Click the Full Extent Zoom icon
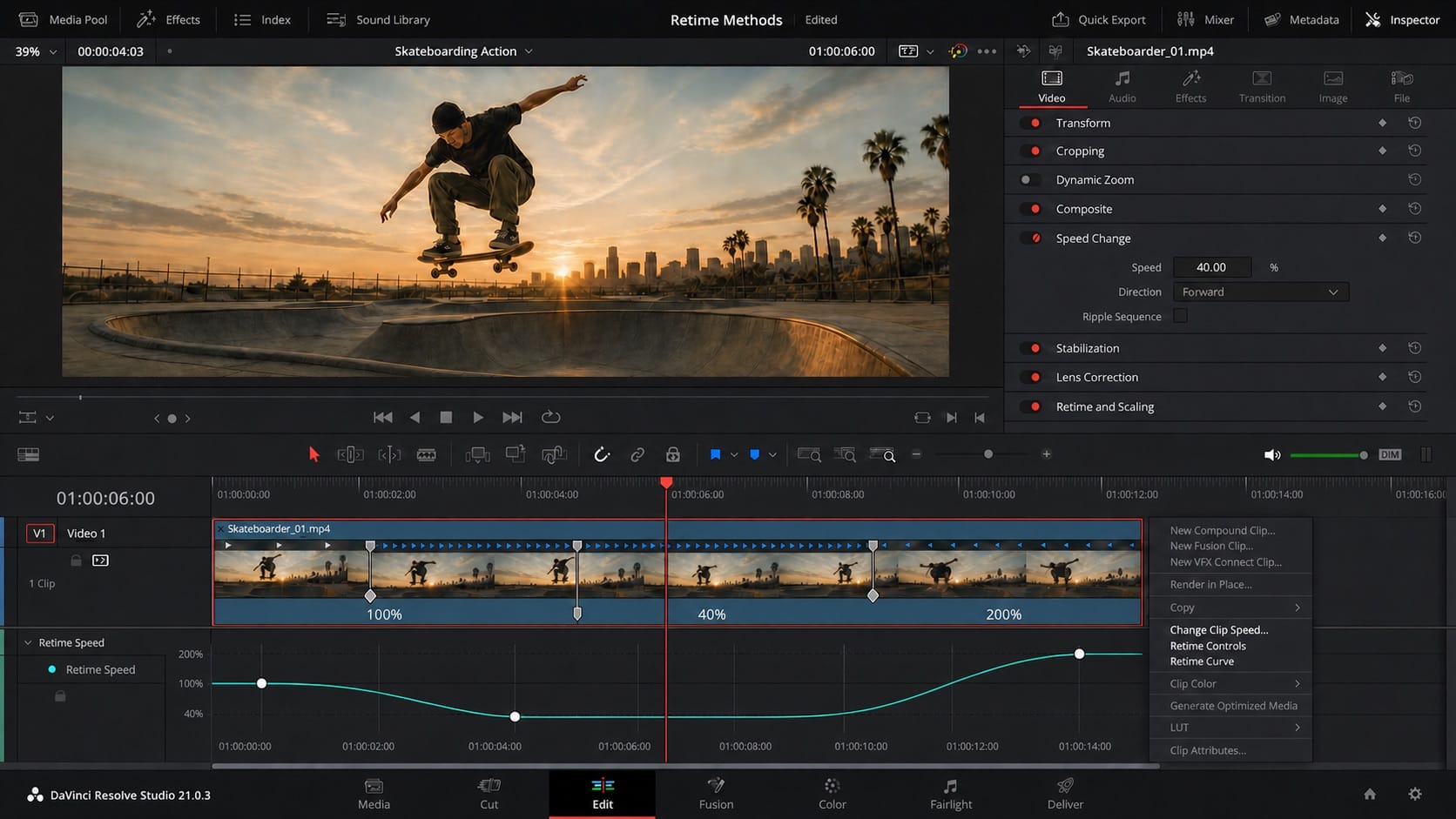The image size is (1456, 819). pyautogui.click(x=809, y=454)
